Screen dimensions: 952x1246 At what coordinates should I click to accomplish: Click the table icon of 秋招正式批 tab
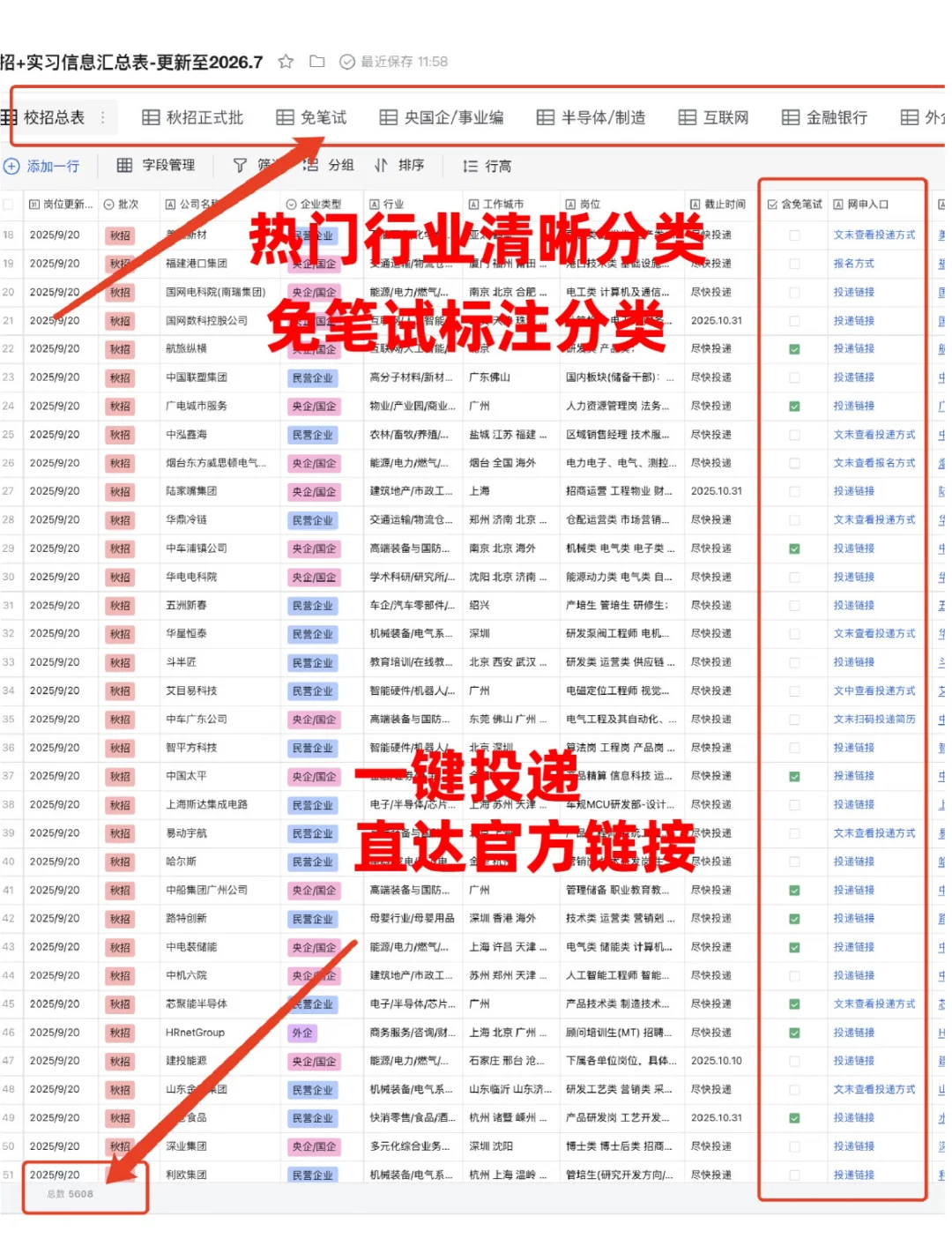click(151, 117)
